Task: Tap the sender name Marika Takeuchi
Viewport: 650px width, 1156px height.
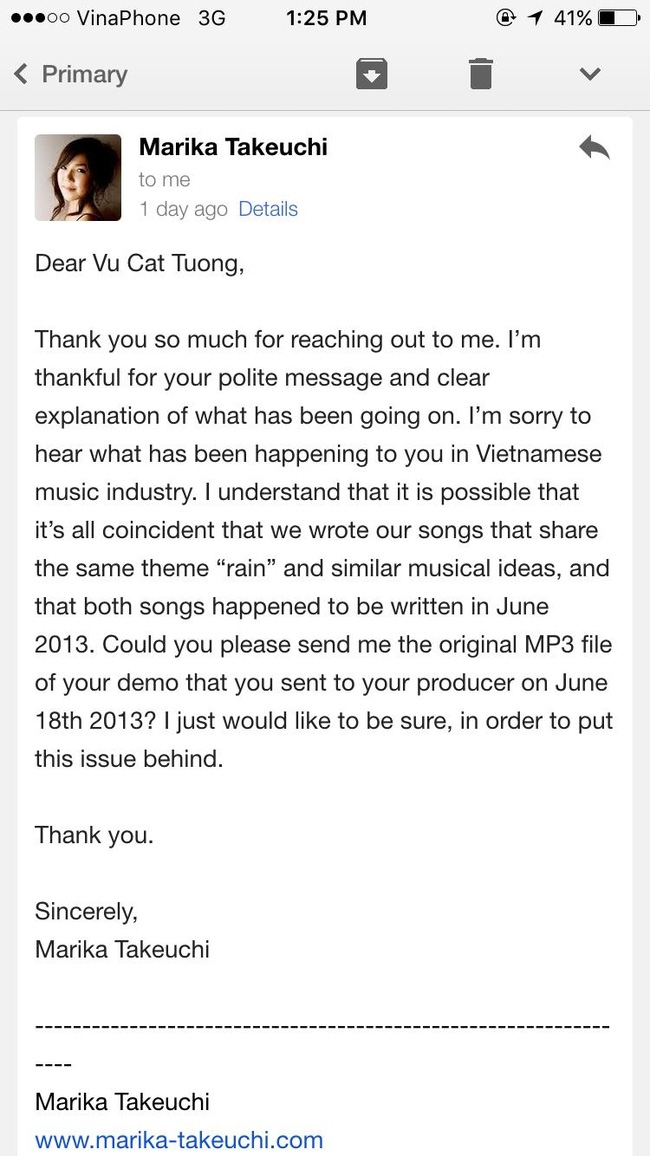Action: 233,147
